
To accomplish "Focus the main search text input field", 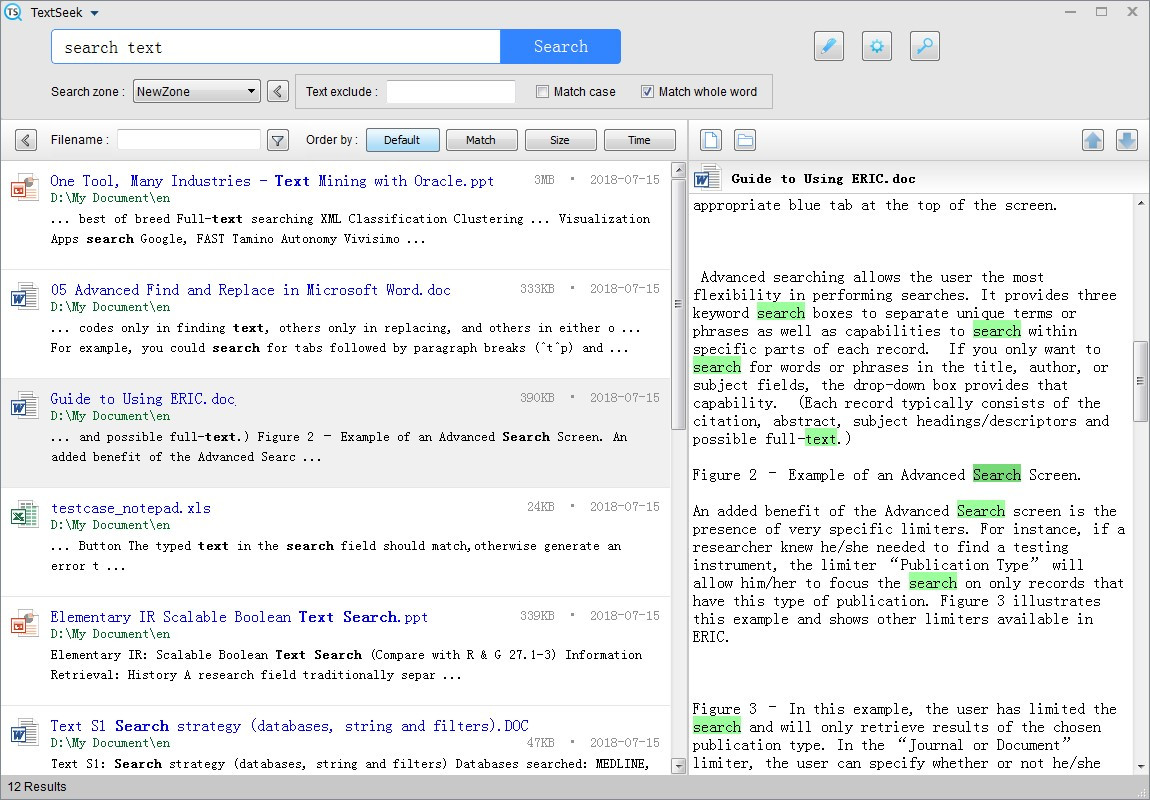I will pyautogui.click(x=276, y=47).
